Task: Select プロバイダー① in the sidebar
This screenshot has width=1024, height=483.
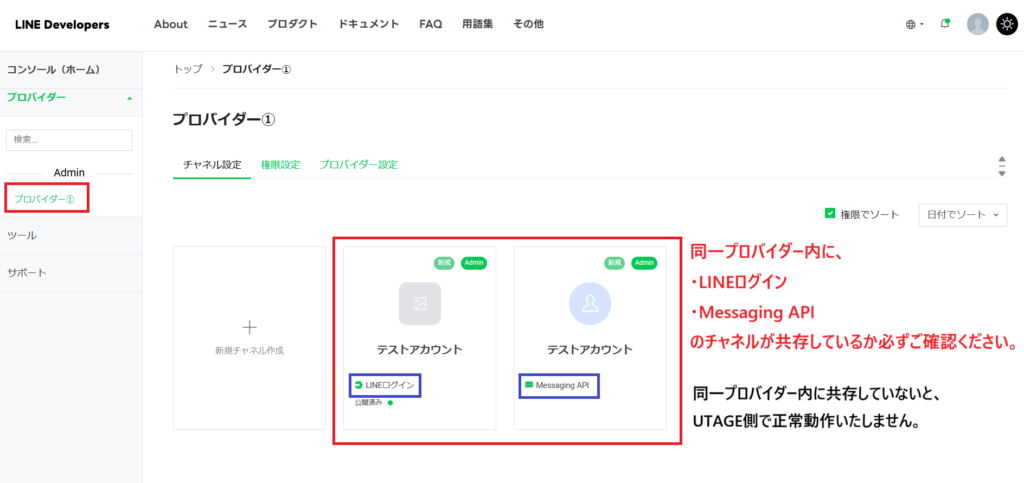Action: tap(45, 199)
